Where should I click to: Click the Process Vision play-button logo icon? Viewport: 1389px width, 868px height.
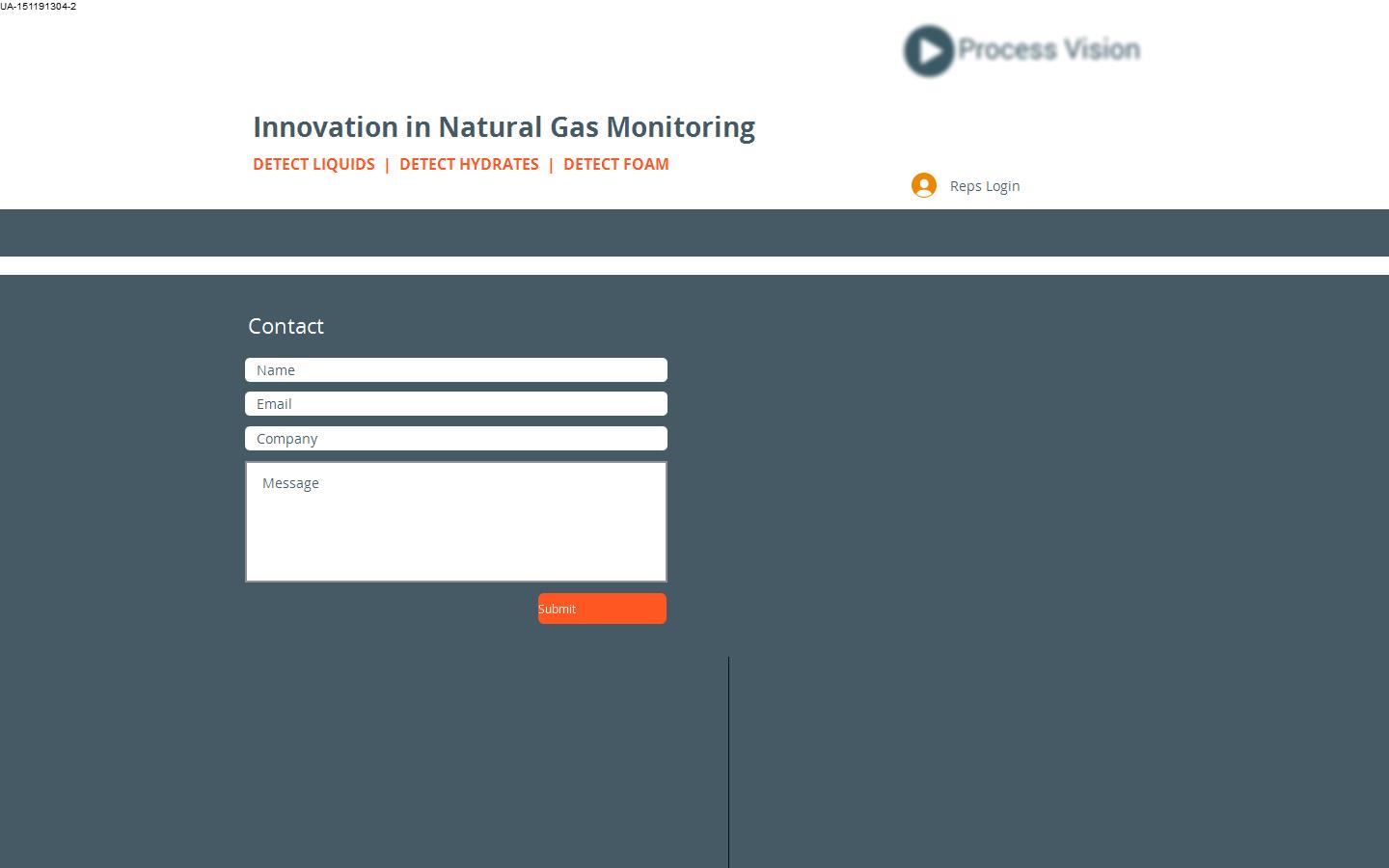929,51
